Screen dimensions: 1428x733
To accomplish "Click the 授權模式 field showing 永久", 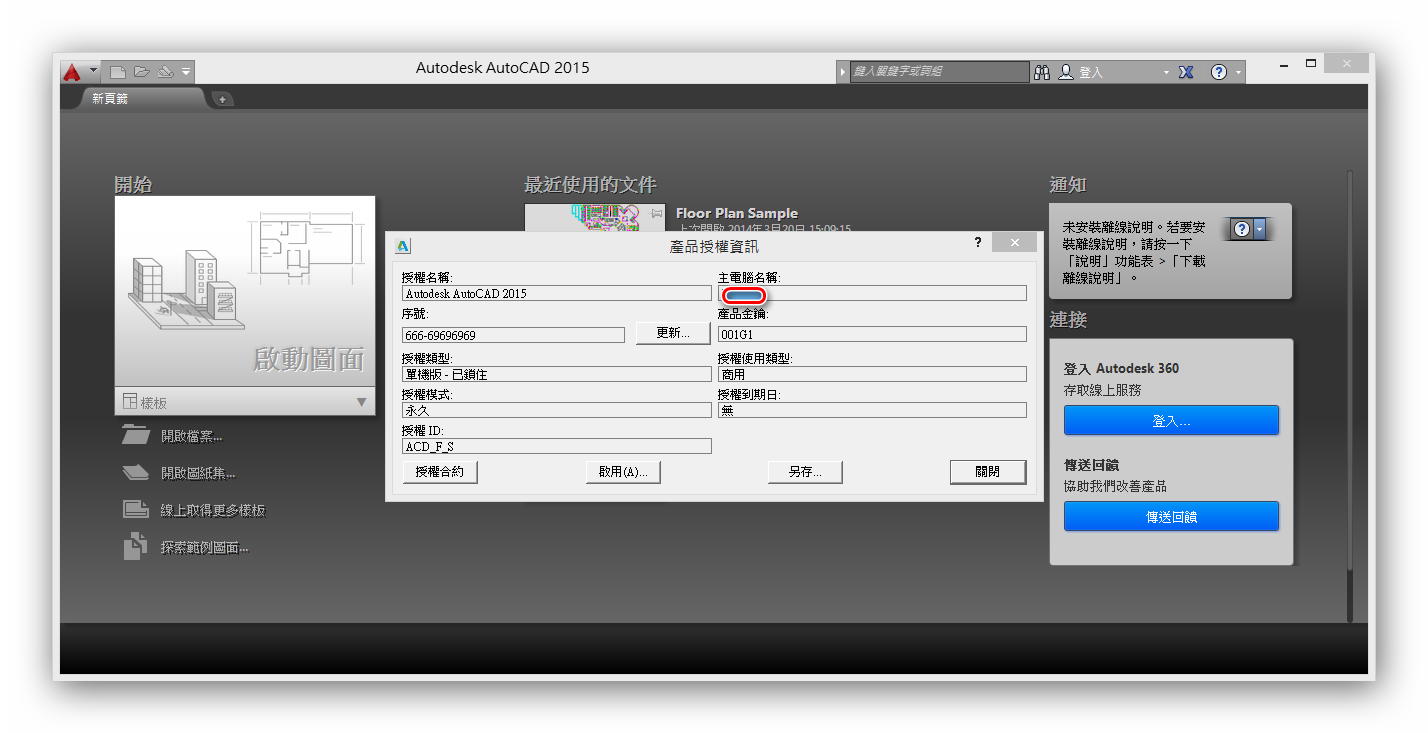I will 557,410.
